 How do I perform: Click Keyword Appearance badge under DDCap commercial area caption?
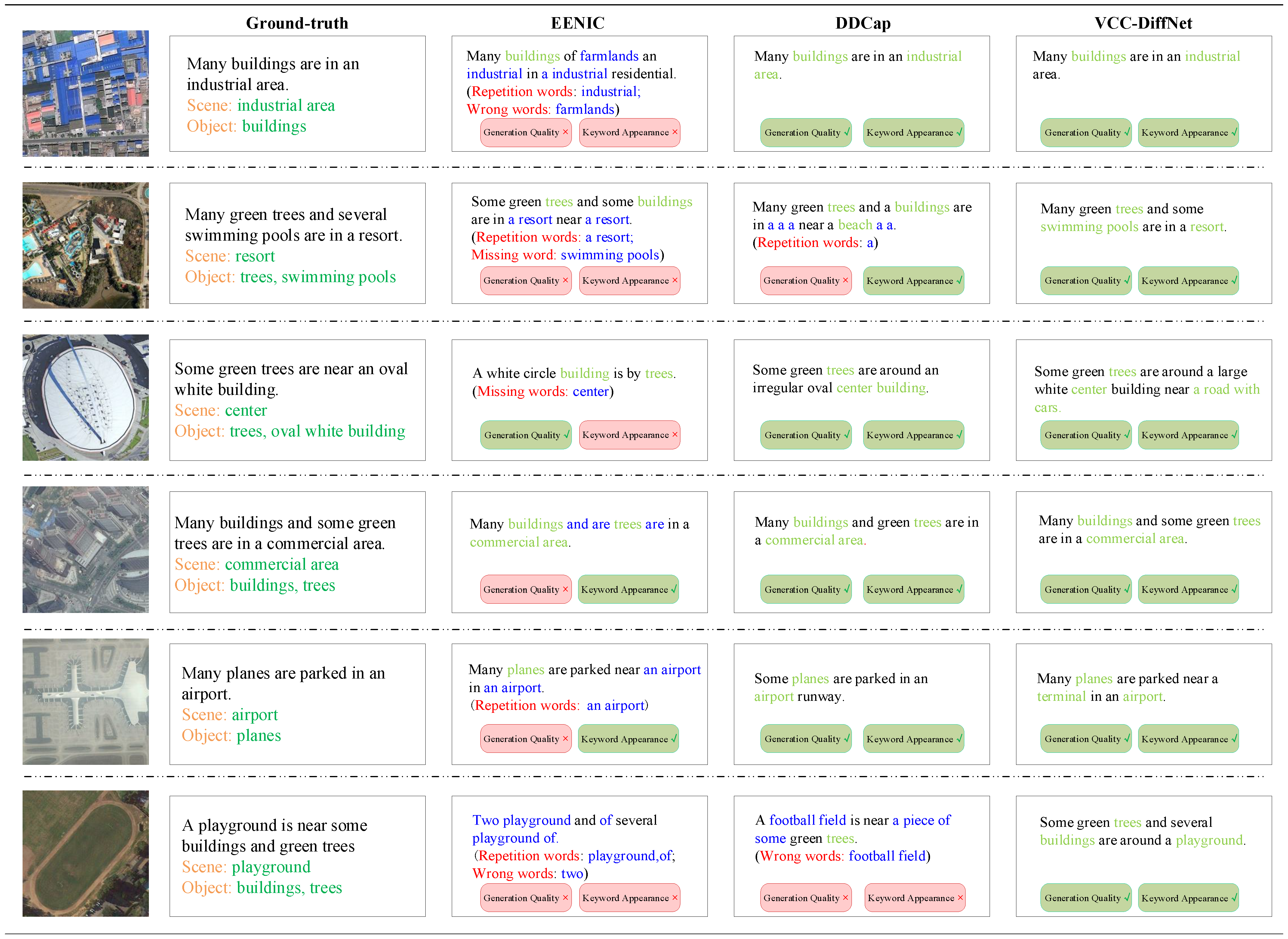(914, 590)
